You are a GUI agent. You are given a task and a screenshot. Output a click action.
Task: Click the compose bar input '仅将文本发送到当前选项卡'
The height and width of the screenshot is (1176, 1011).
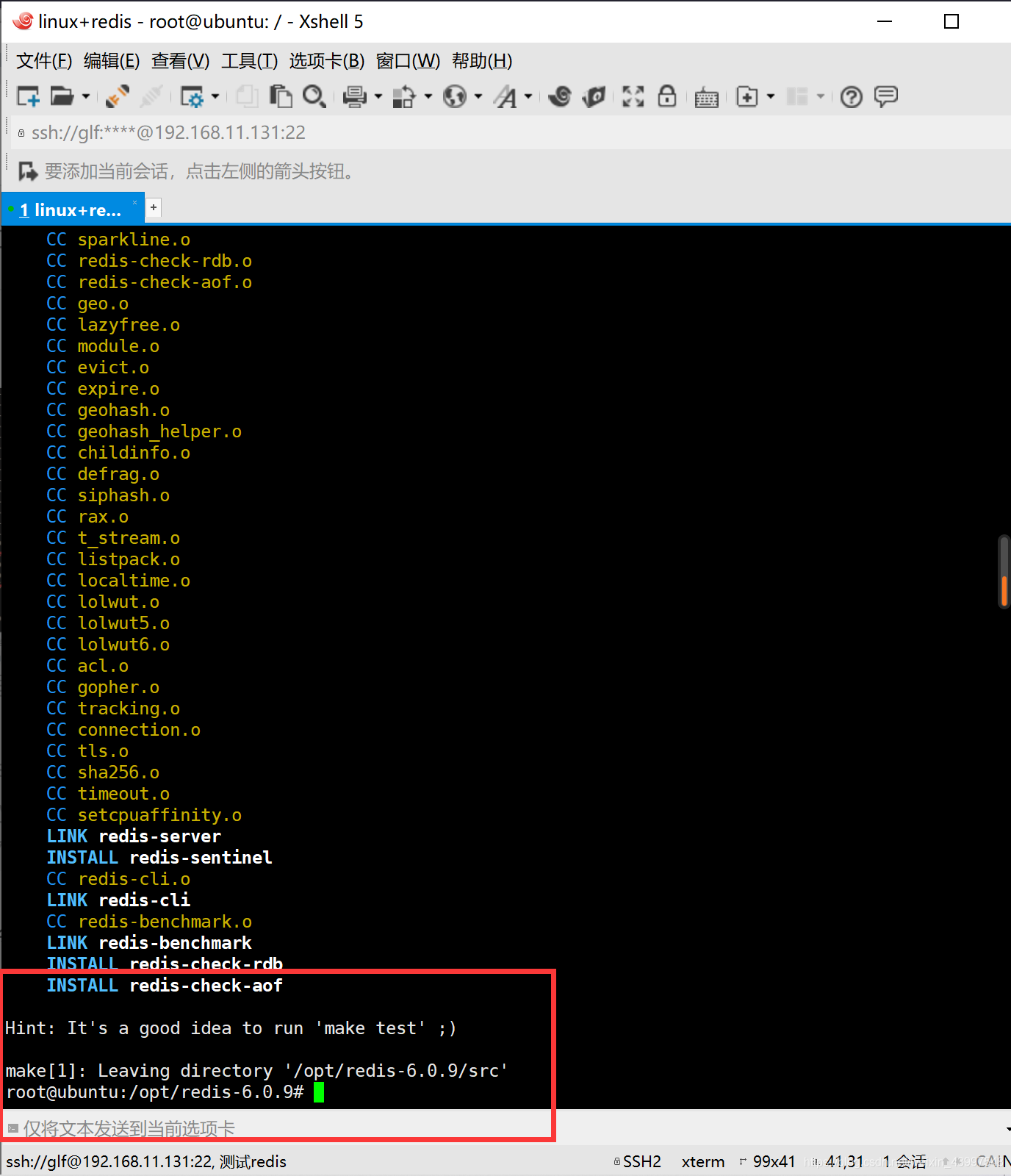(507, 1128)
